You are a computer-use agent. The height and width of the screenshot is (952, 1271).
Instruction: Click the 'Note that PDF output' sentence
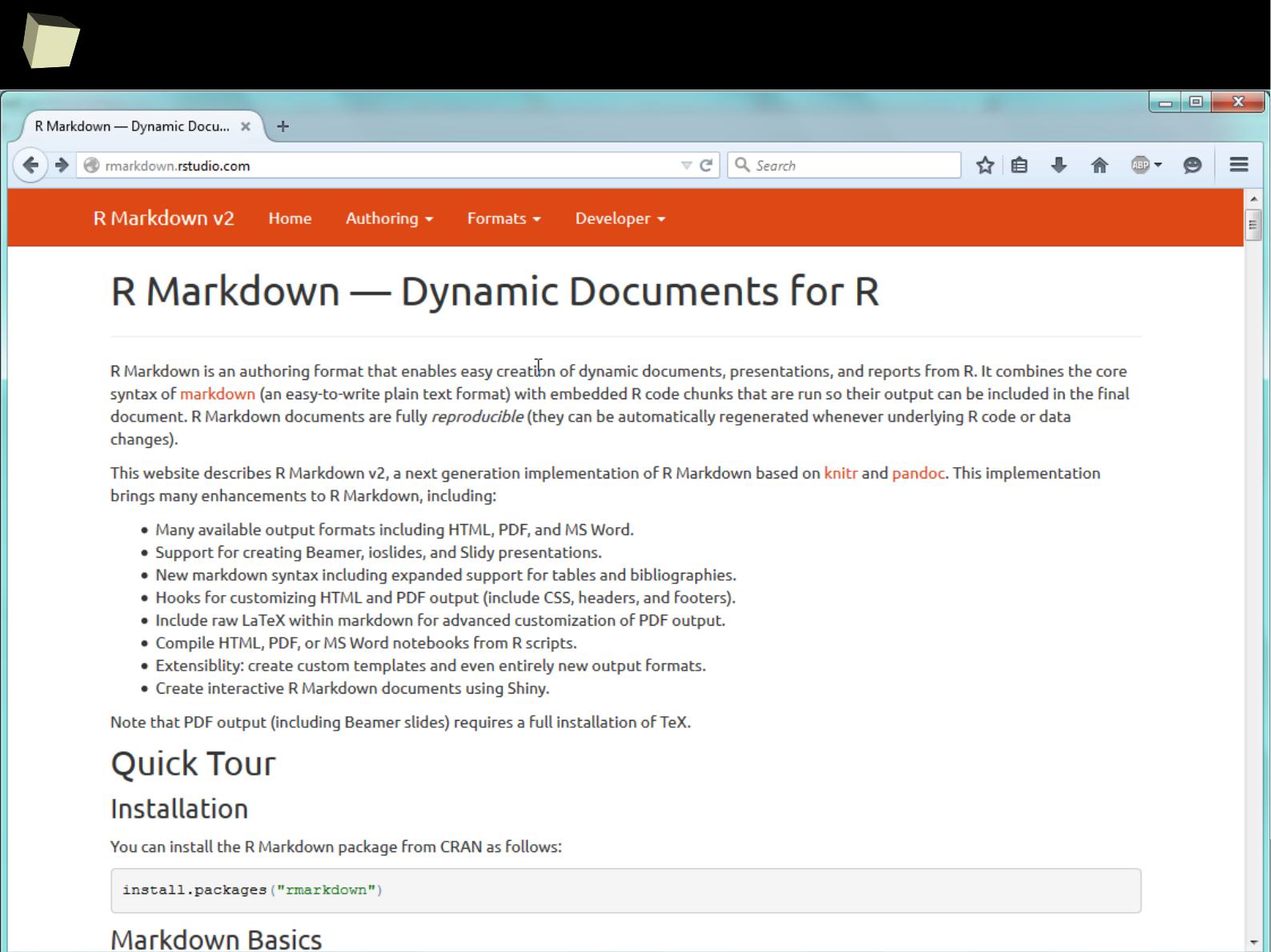coord(400,722)
